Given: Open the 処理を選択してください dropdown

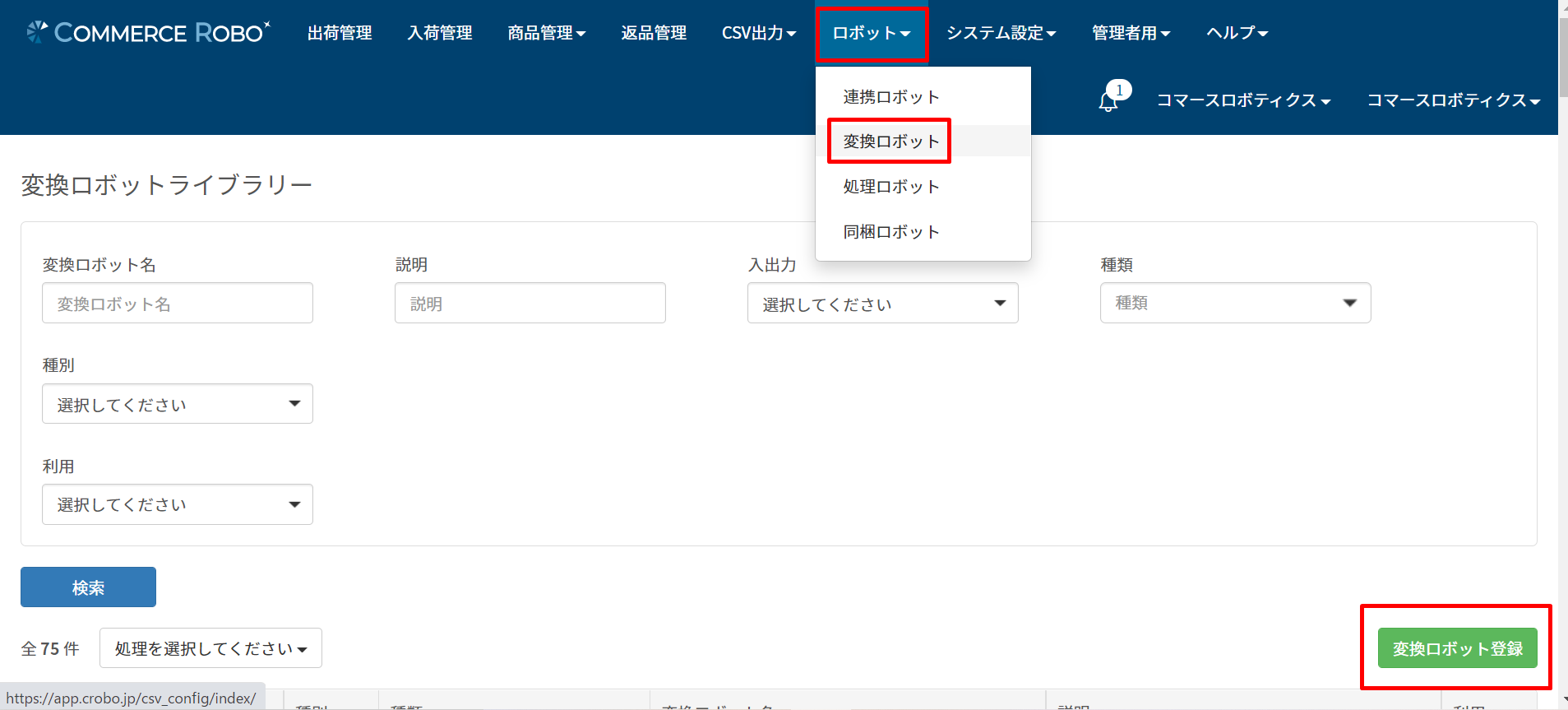Looking at the screenshot, I should click(210, 648).
